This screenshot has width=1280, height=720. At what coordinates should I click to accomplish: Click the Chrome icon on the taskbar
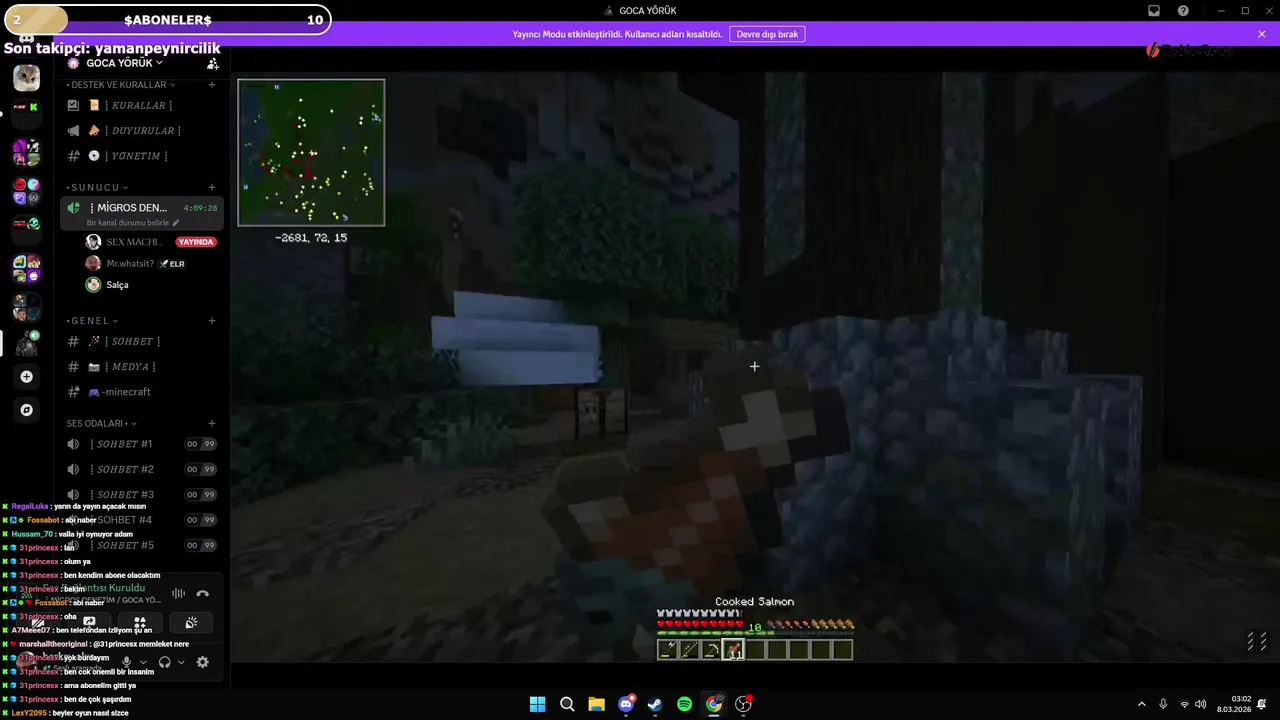click(714, 704)
